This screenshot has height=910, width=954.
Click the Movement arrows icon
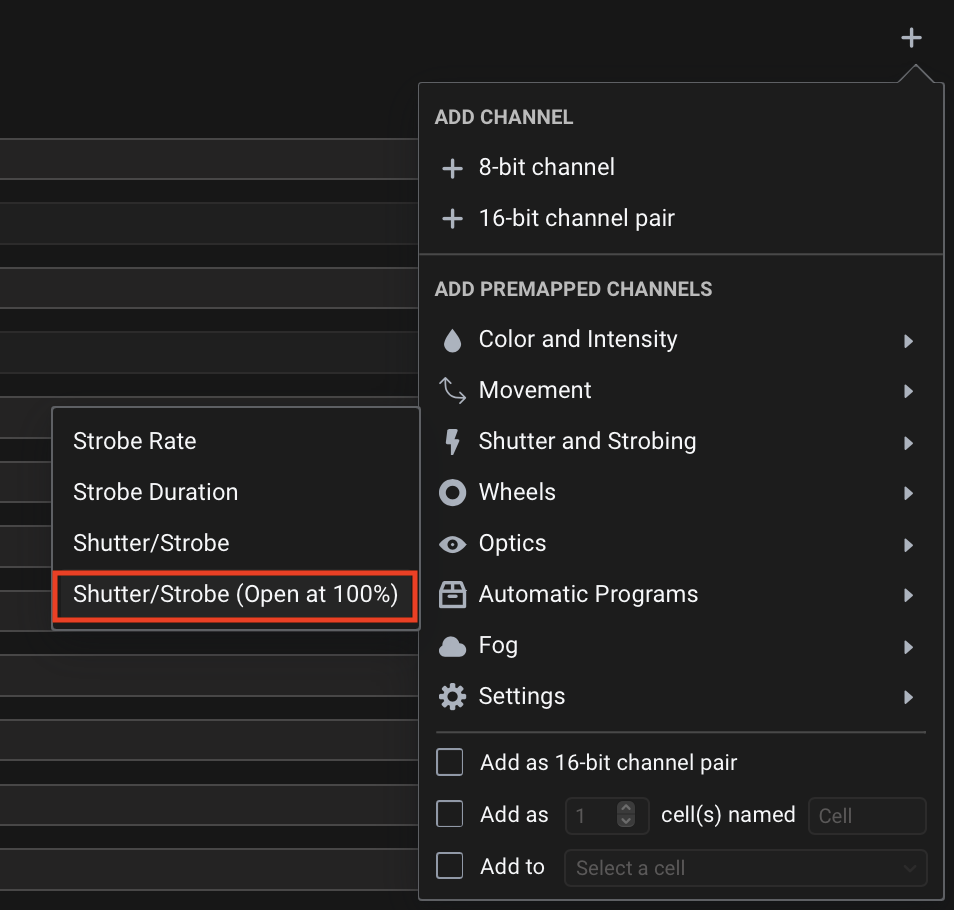tap(452, 391)
